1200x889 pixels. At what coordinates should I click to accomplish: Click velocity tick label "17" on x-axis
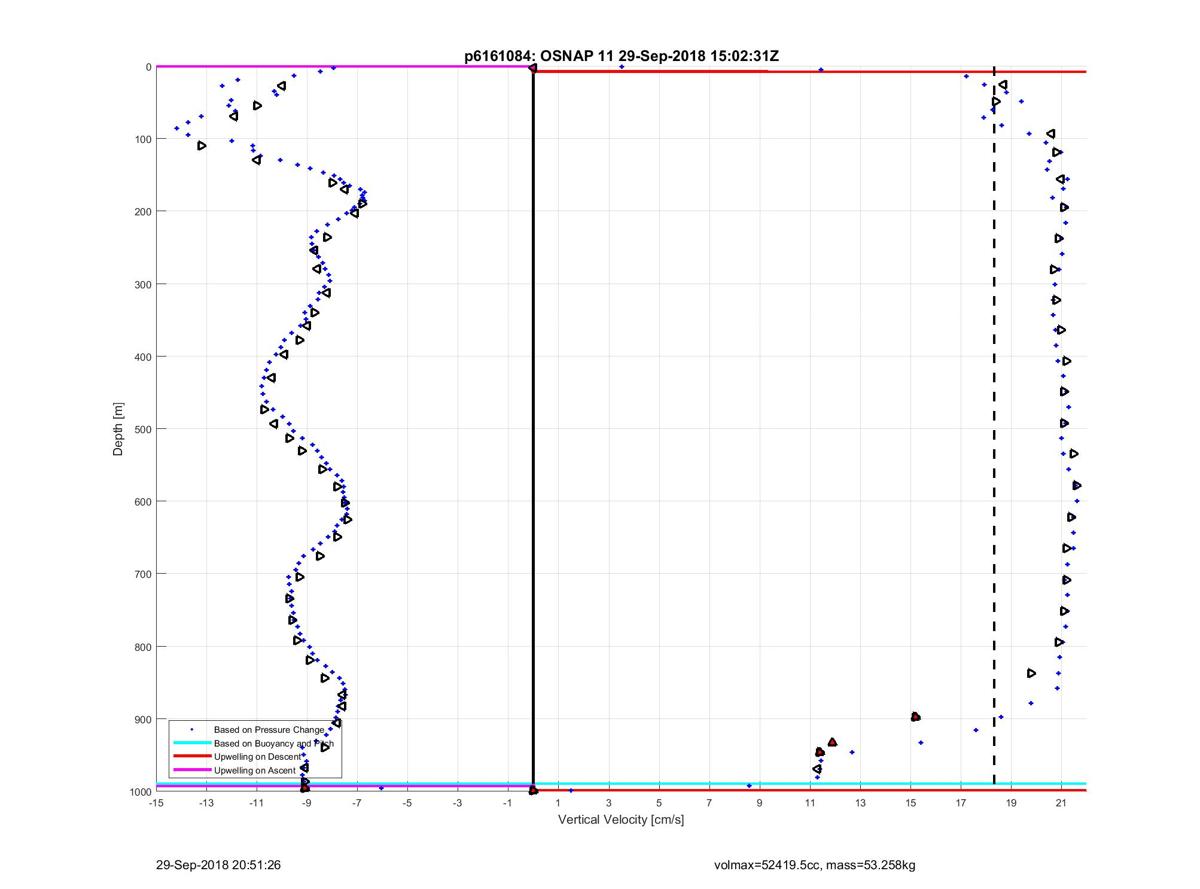click(960, 803)
